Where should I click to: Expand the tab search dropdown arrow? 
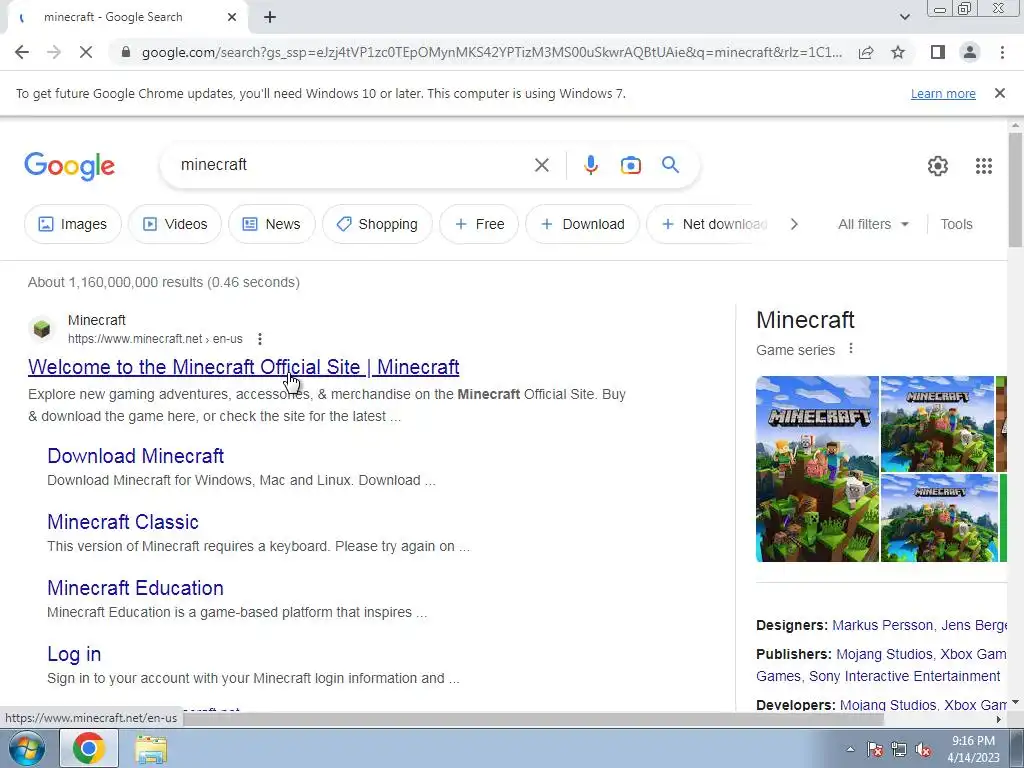tap(904, 17)
